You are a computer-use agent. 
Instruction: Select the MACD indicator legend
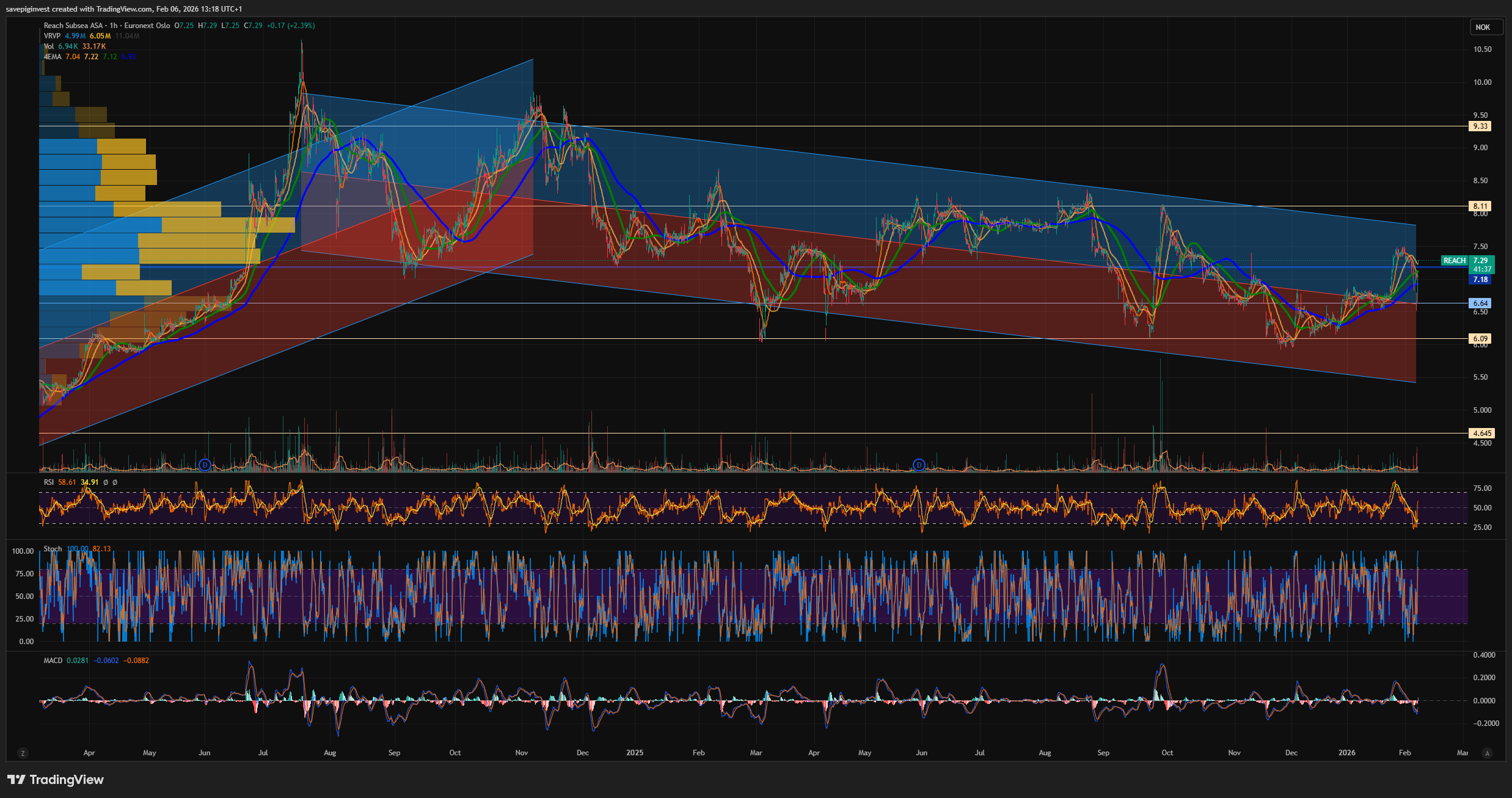click(53, 661)
